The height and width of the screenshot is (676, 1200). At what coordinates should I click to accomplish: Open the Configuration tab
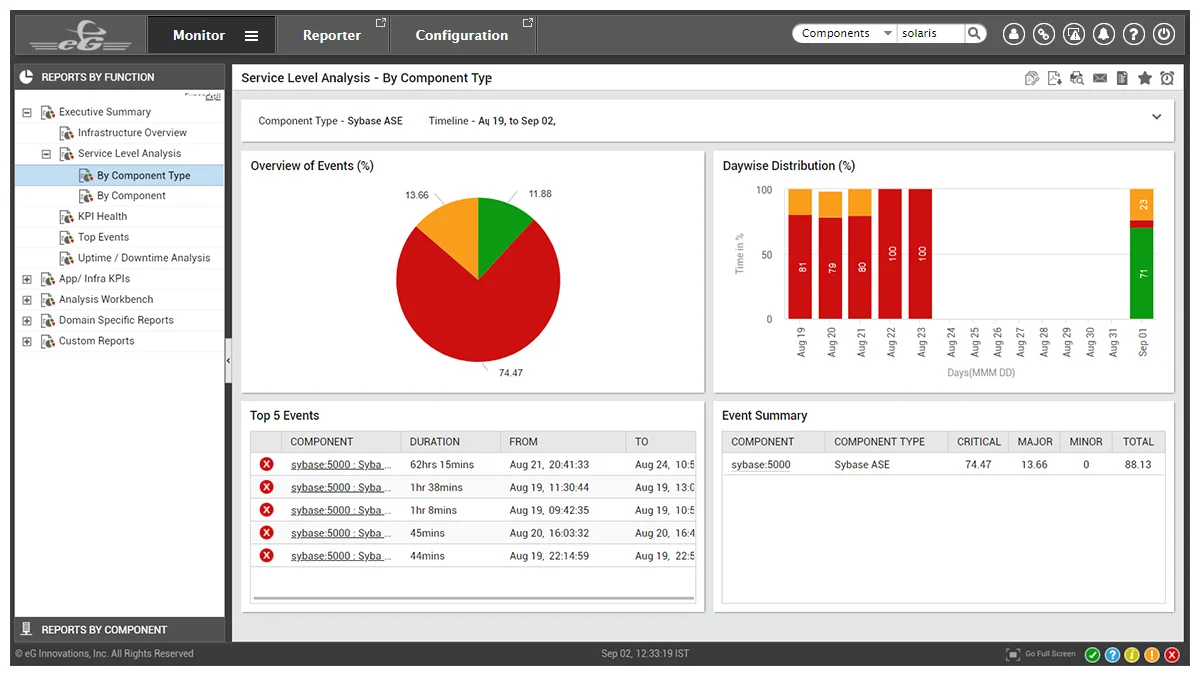pos(462,35)
